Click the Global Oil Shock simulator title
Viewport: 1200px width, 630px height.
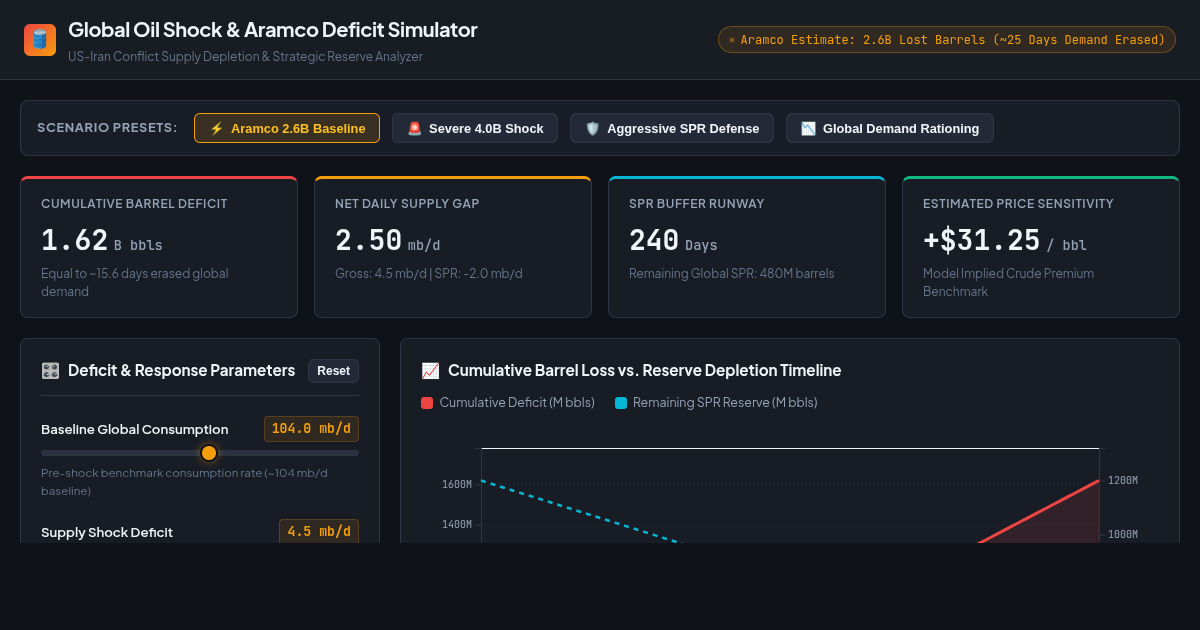(x=273, y=30)
